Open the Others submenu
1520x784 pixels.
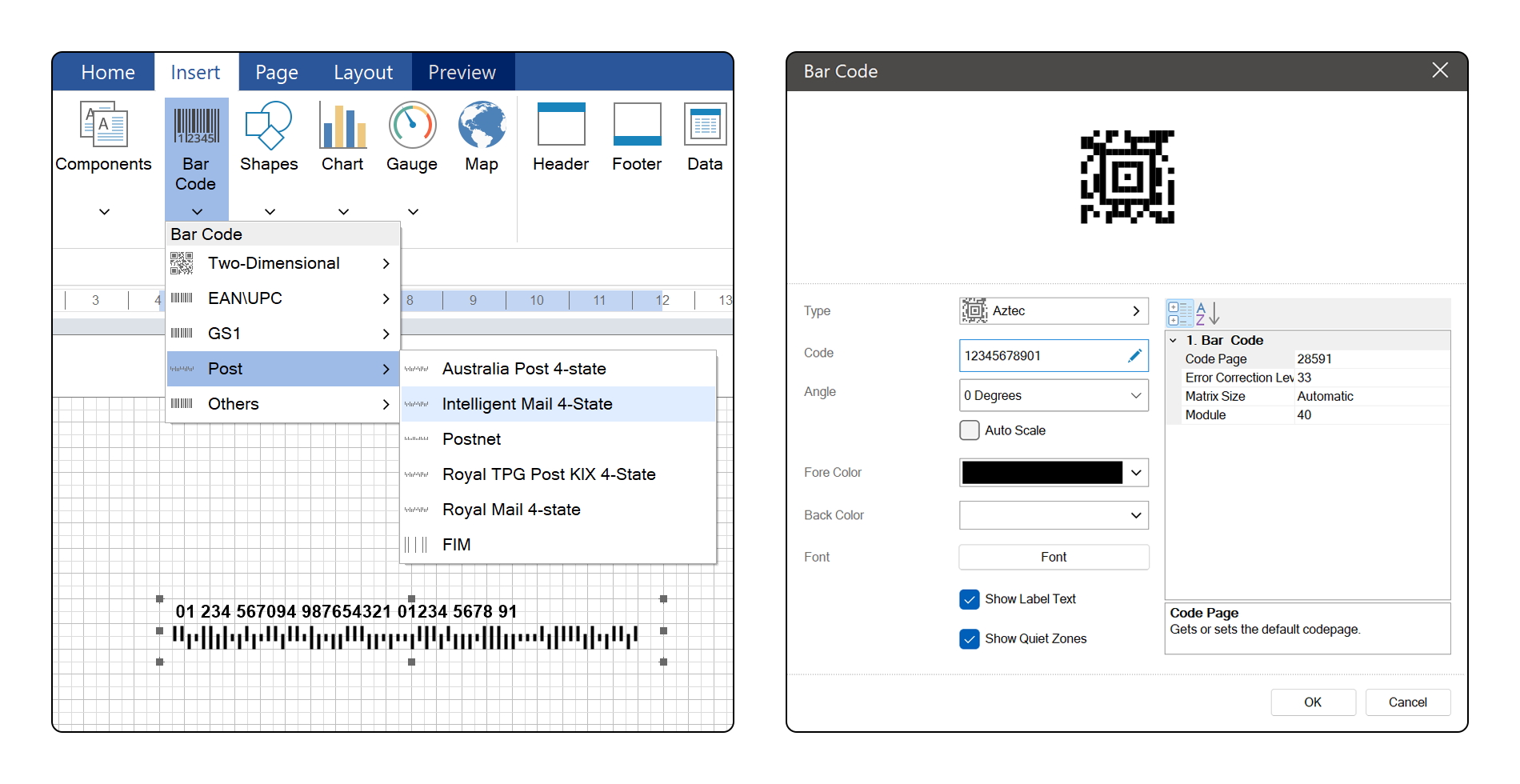click(282, 404)
